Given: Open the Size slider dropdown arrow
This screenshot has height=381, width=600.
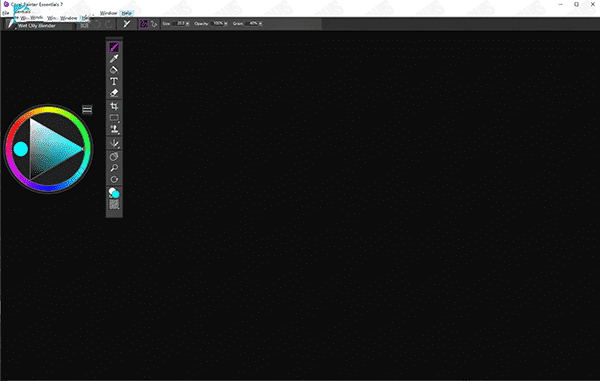Looking at the screenshot, I should coord(188,24).
